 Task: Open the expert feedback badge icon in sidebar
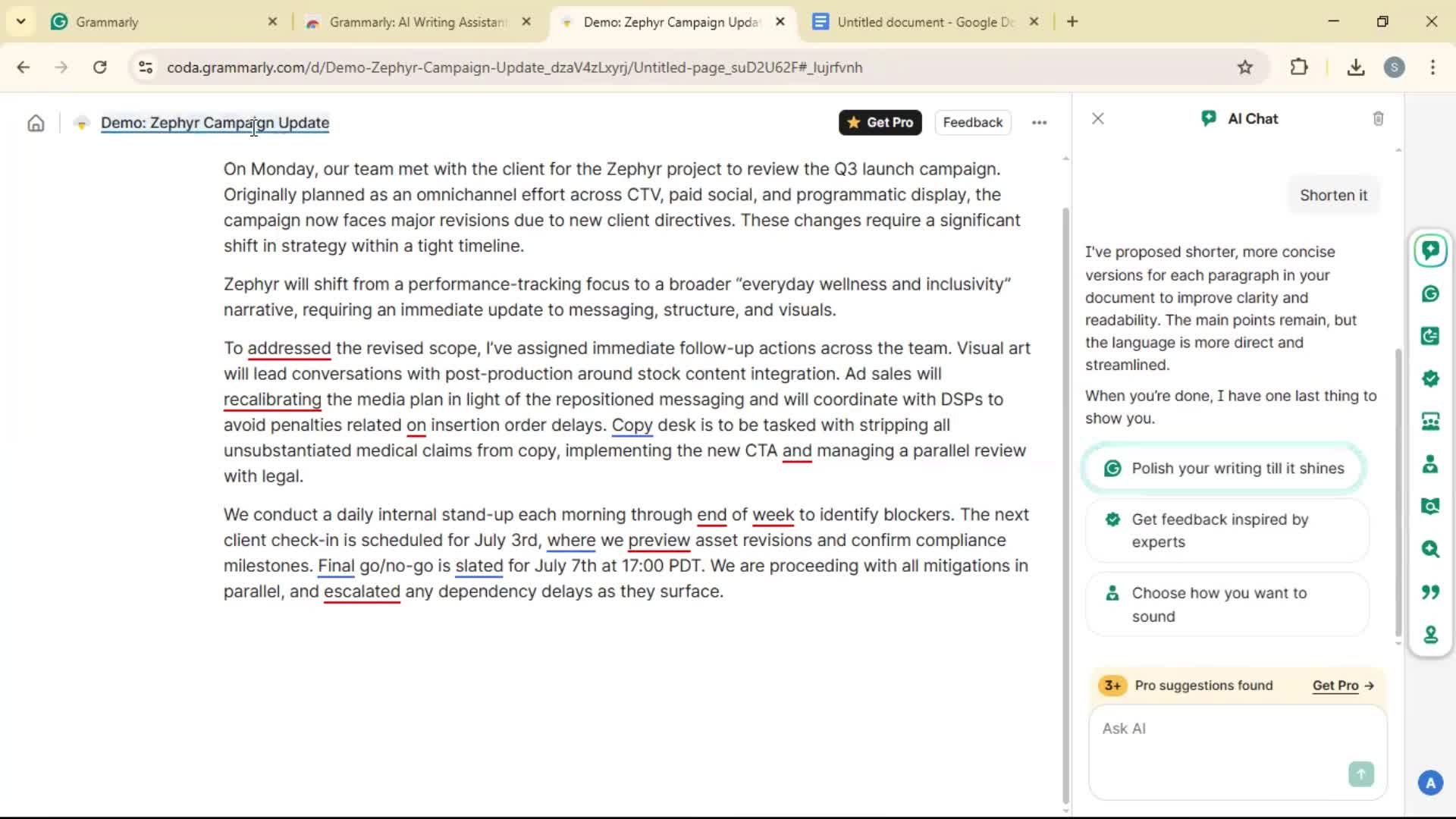click(1430, 378)
